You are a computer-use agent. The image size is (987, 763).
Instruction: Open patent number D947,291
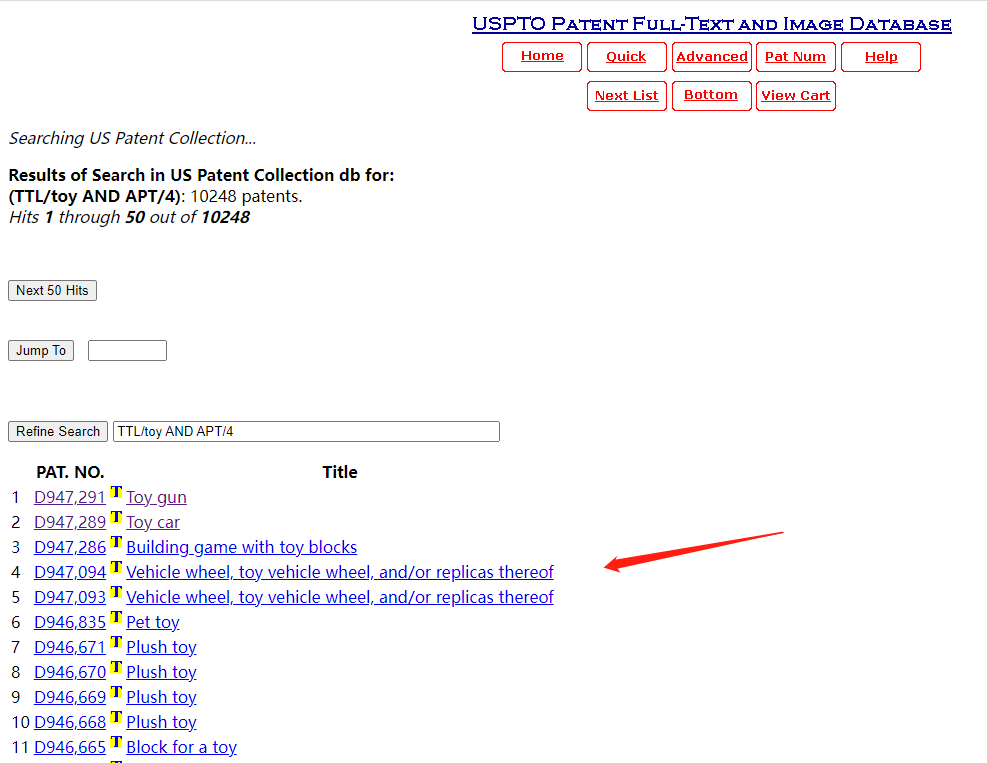coord(70,497)
